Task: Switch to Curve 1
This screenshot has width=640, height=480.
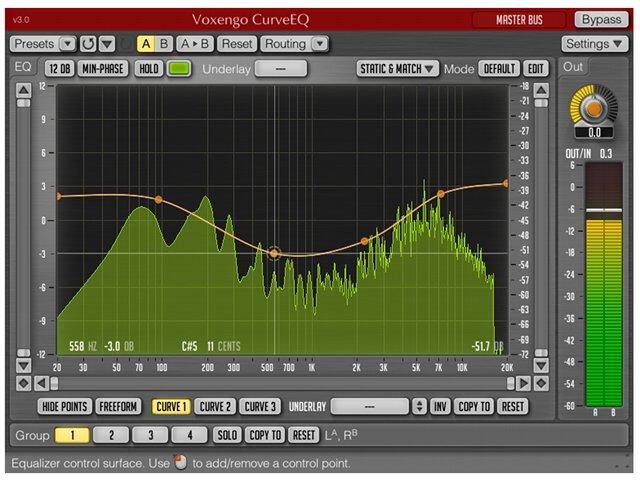Action: click(x=171, y=407)
